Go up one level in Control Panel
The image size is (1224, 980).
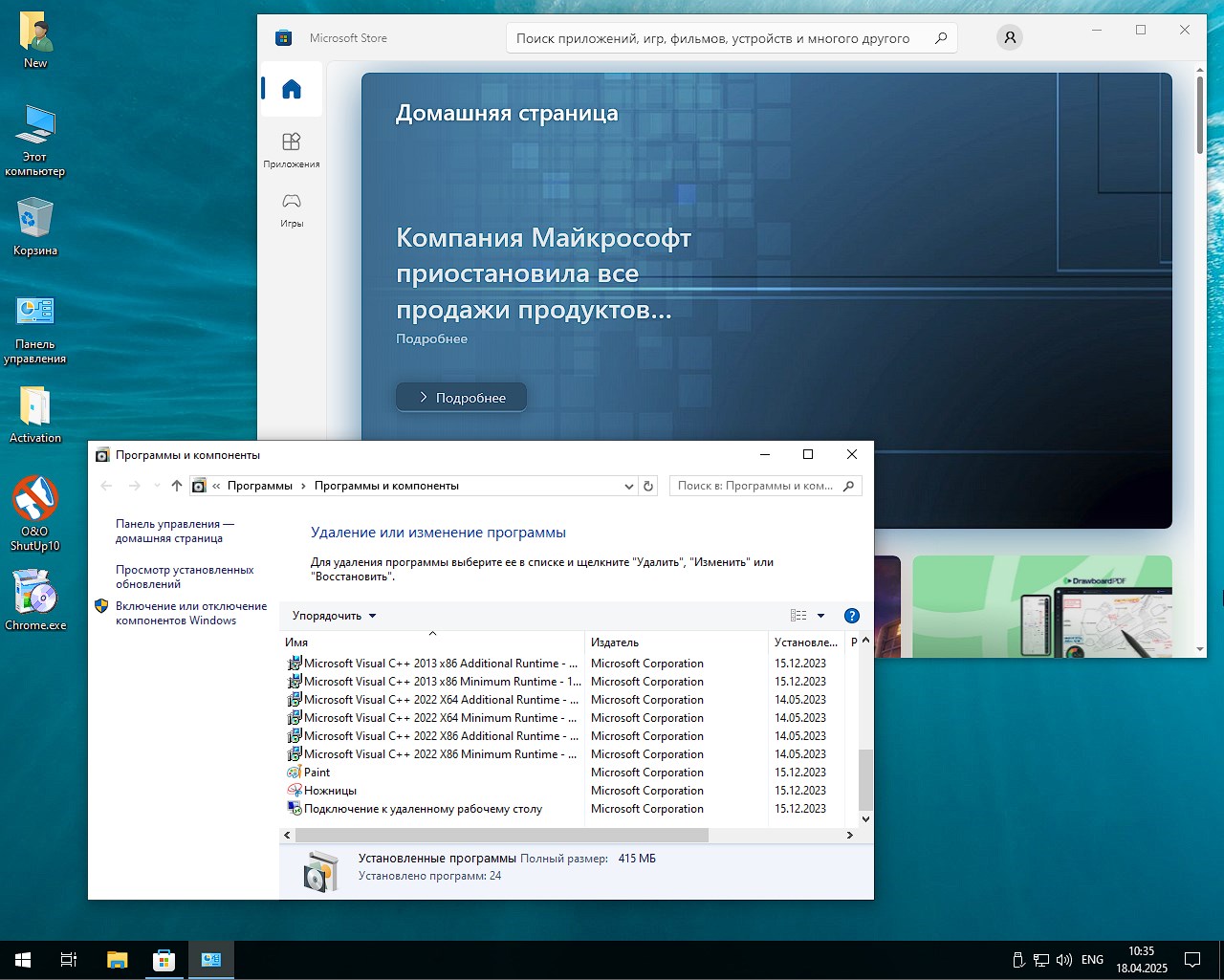click(x=177, y=486)
